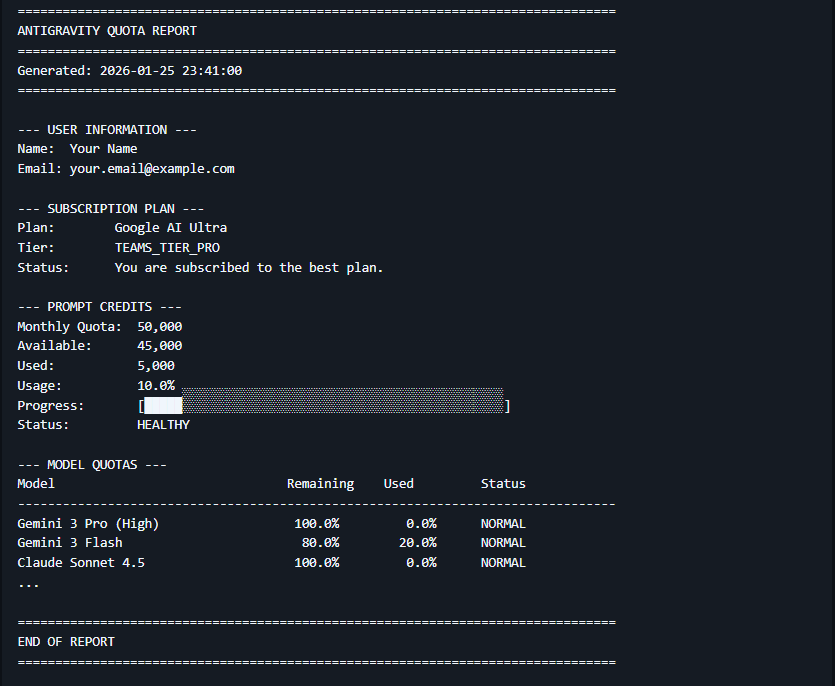The width and height of the screenshot is (835, 686).
Task: Click the SUBSCRIPTION PLAN section header
Action: click(110, 209)
